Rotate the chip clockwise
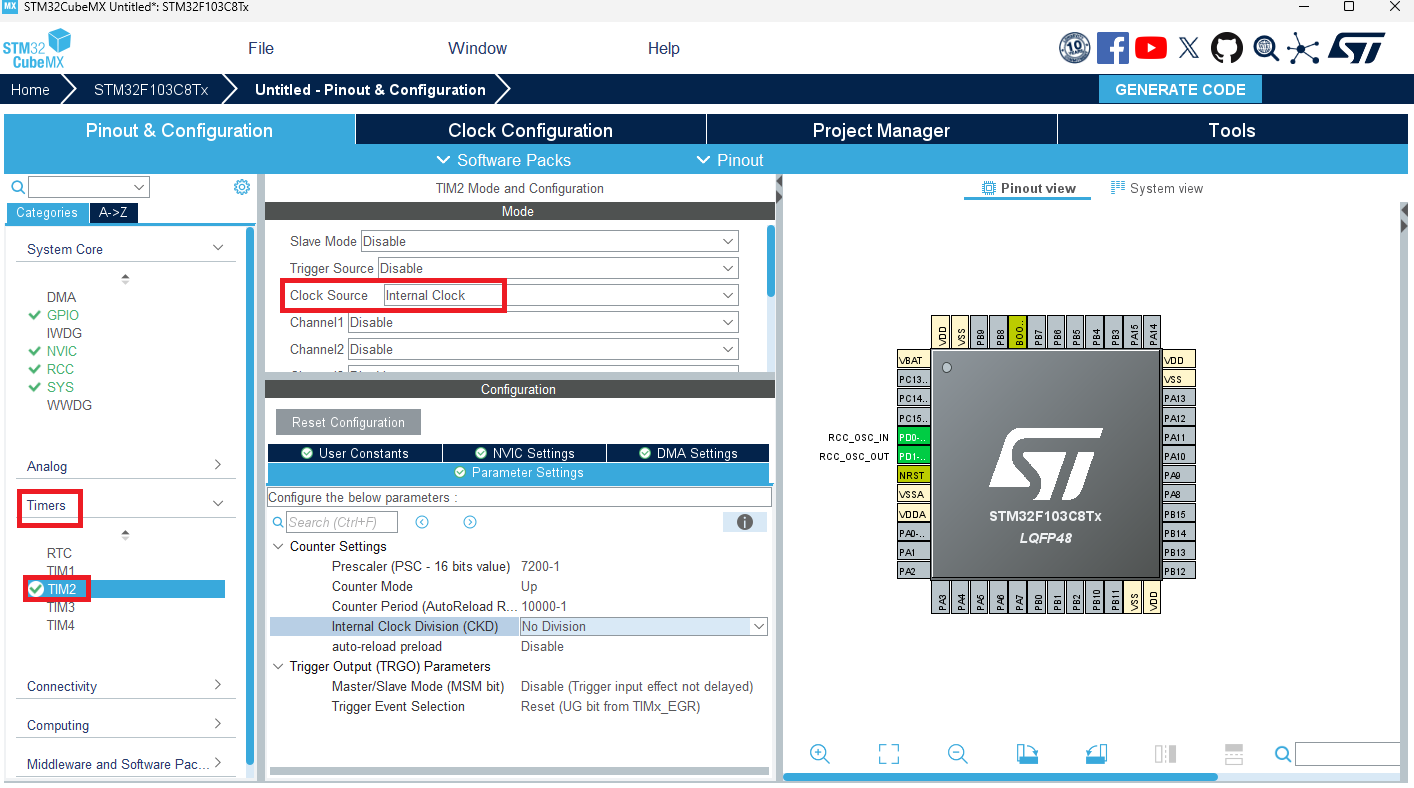The image size is (1414, 788). 1027,754
